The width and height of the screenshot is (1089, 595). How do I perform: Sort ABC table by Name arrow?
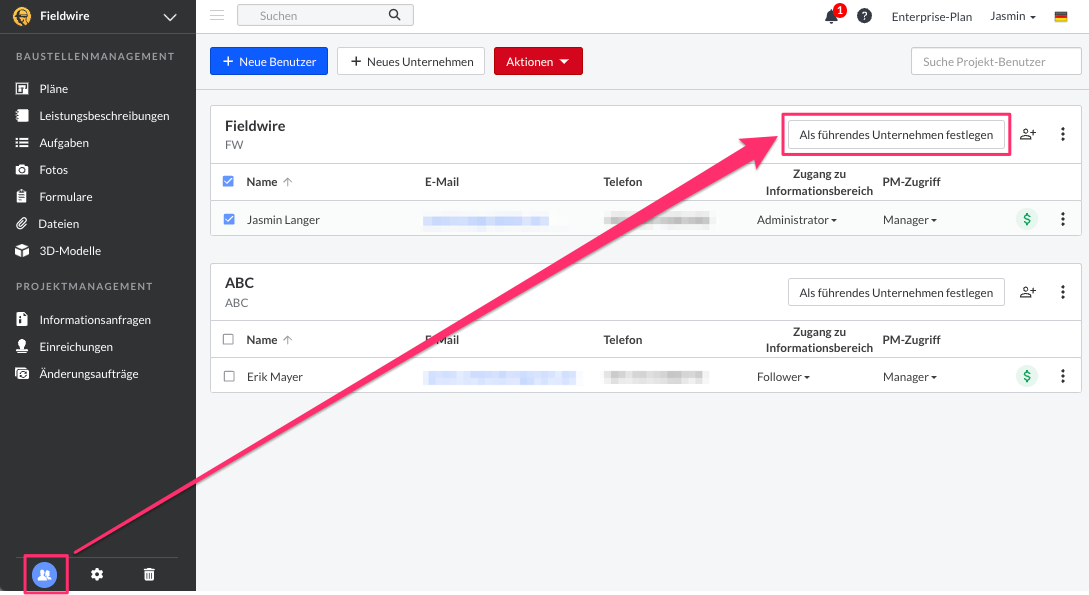(288, 340)
